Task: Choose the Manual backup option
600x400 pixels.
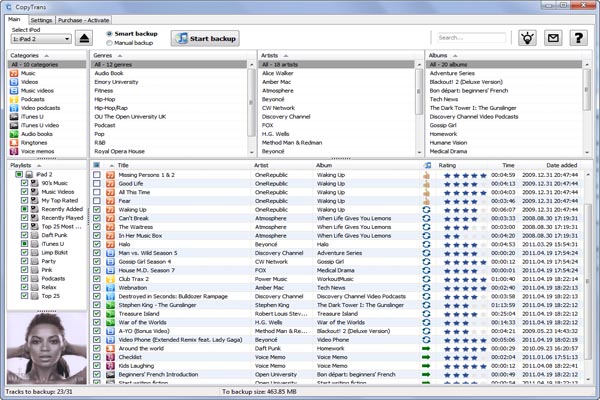Action: pos(109,43)
